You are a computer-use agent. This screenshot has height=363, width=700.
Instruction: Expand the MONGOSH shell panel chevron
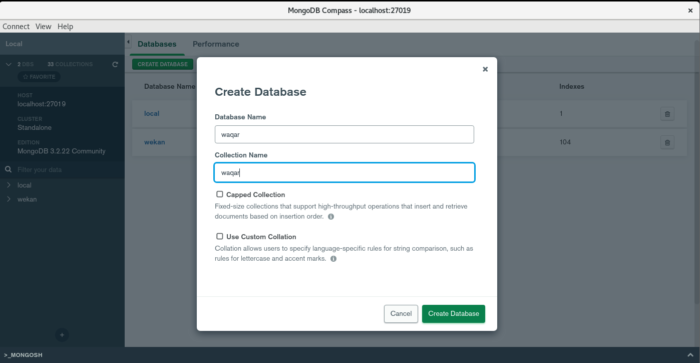point(690,355)
